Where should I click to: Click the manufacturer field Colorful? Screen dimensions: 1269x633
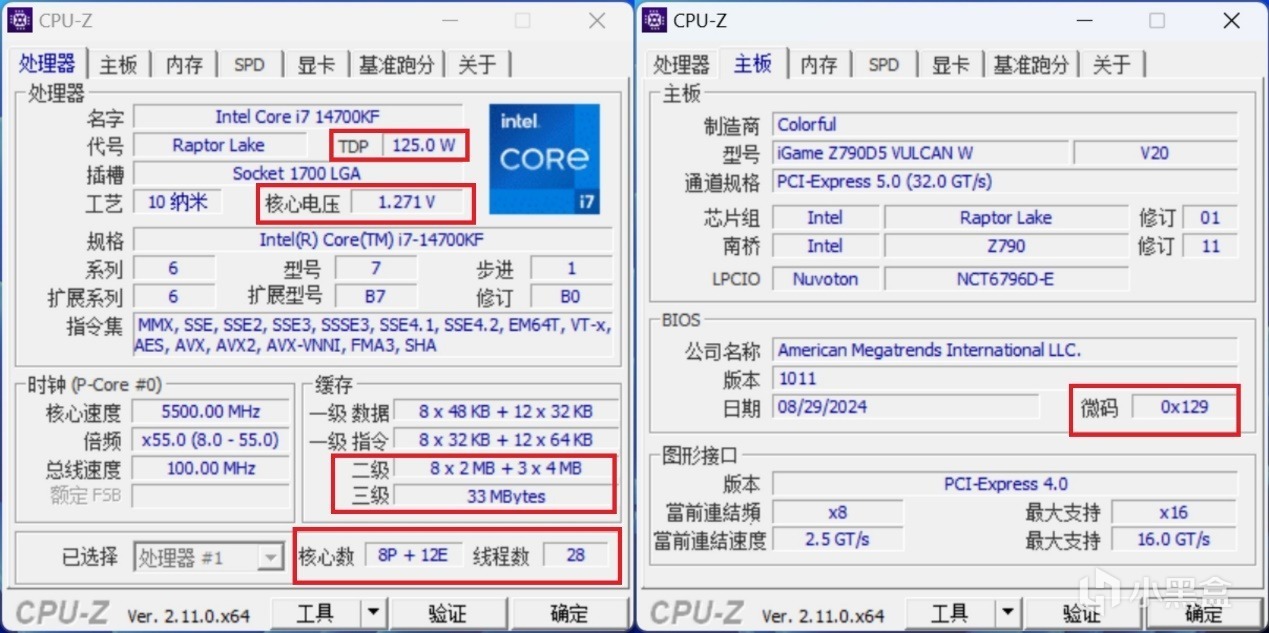[1005, 125]
